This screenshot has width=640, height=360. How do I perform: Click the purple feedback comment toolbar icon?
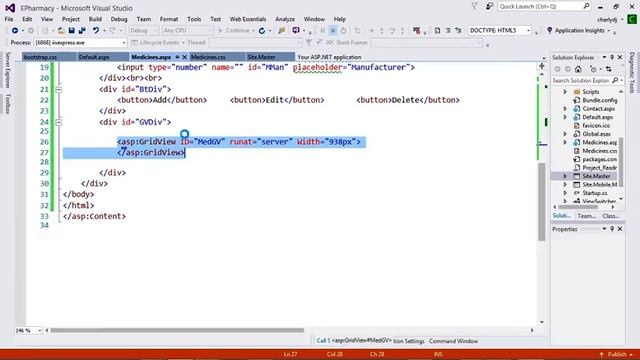coord(296,31)
